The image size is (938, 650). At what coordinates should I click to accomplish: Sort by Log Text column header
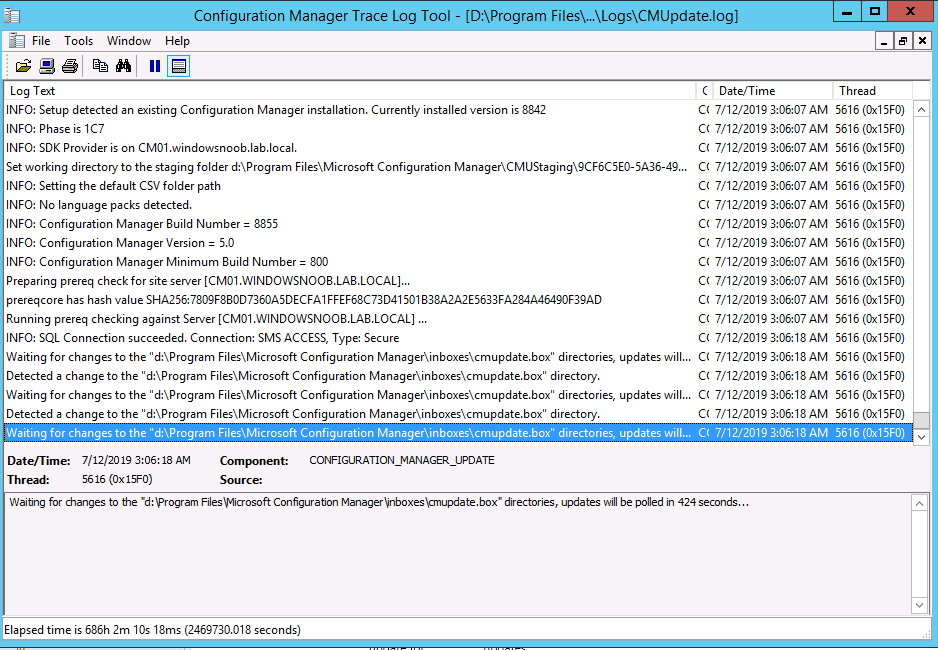350,91
